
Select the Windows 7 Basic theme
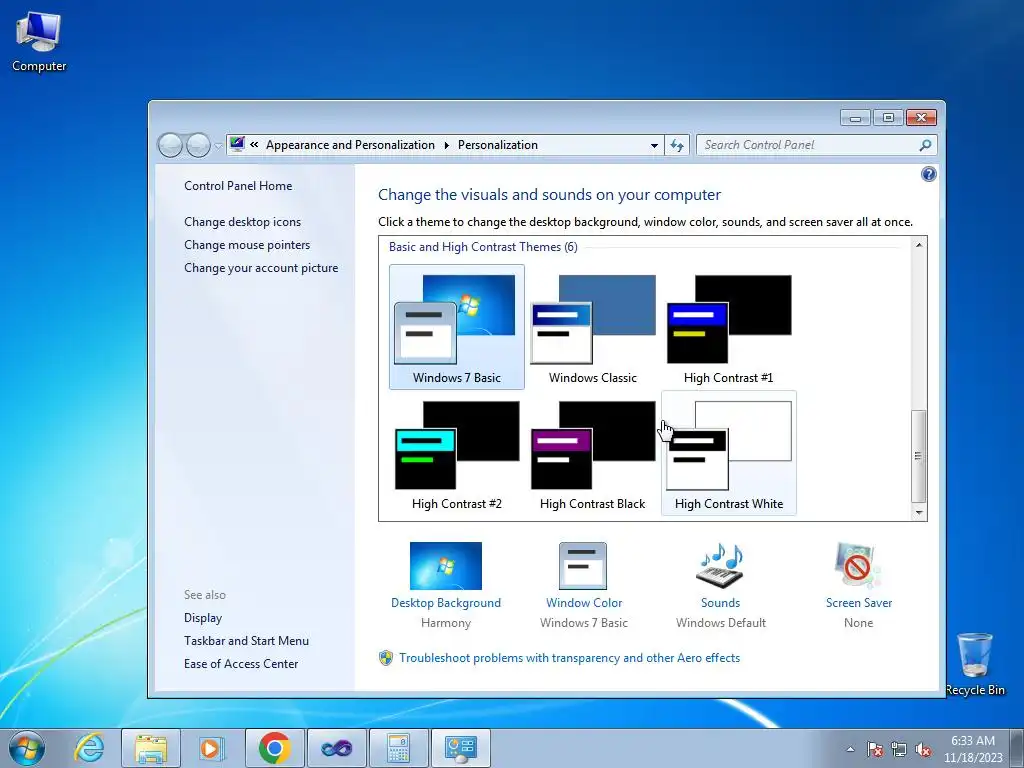456,327
